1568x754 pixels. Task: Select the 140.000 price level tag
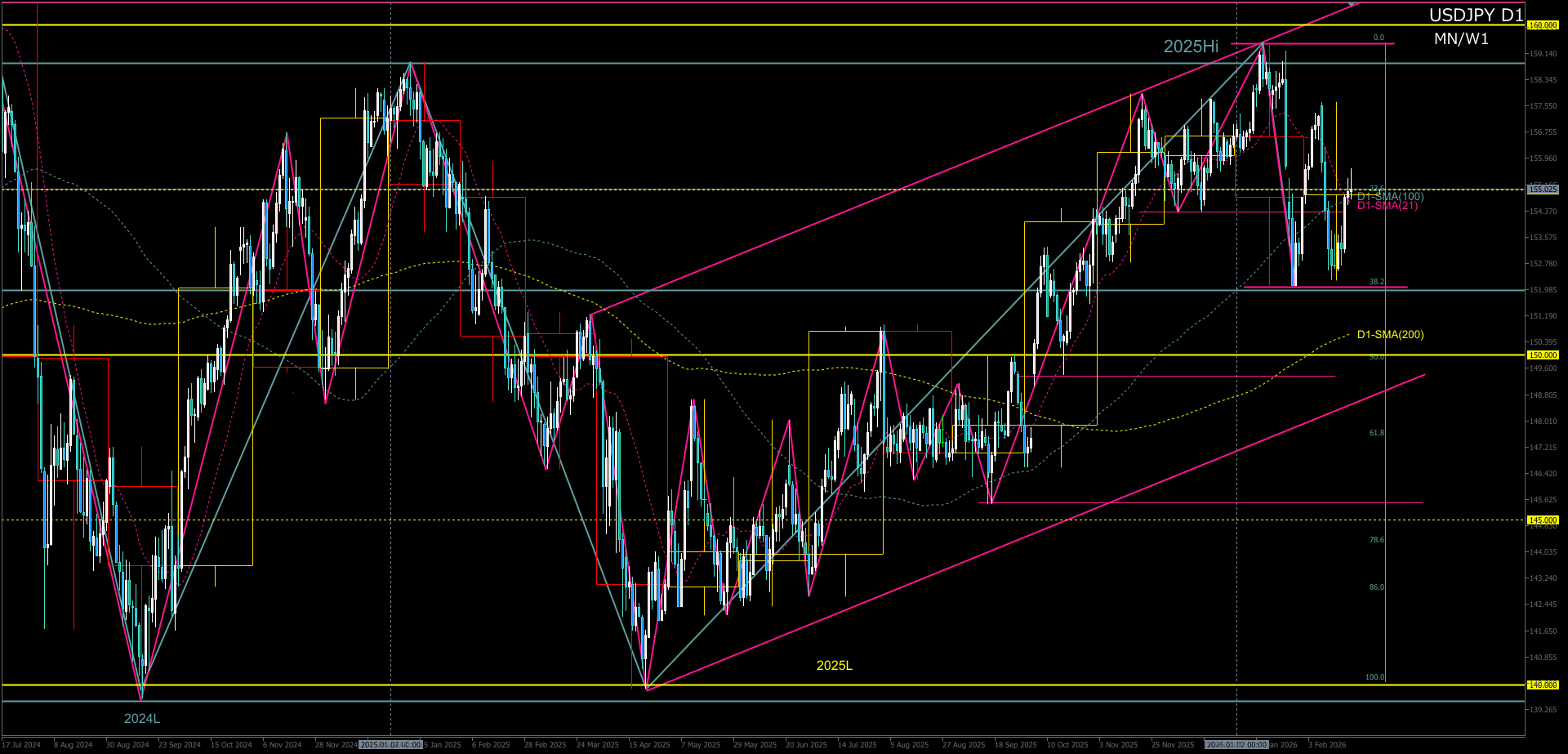[x=1543, y=685]
